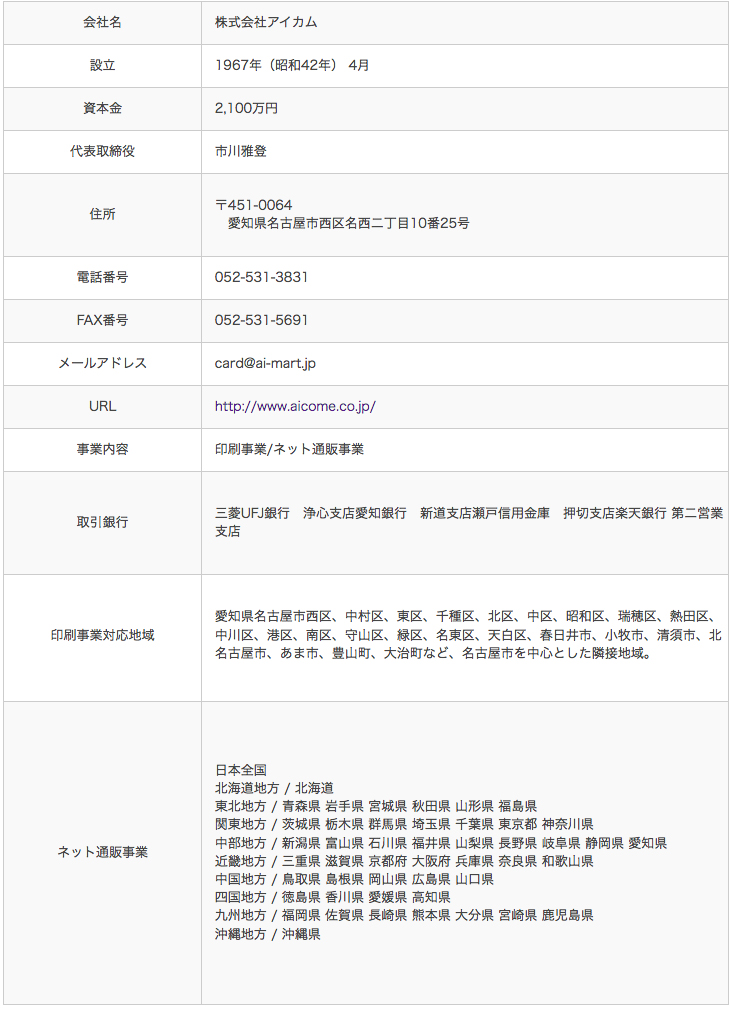Open the http://www.aicome.co.jp/ link
This screenshot has height=1011, width=733.
point(295,407)
